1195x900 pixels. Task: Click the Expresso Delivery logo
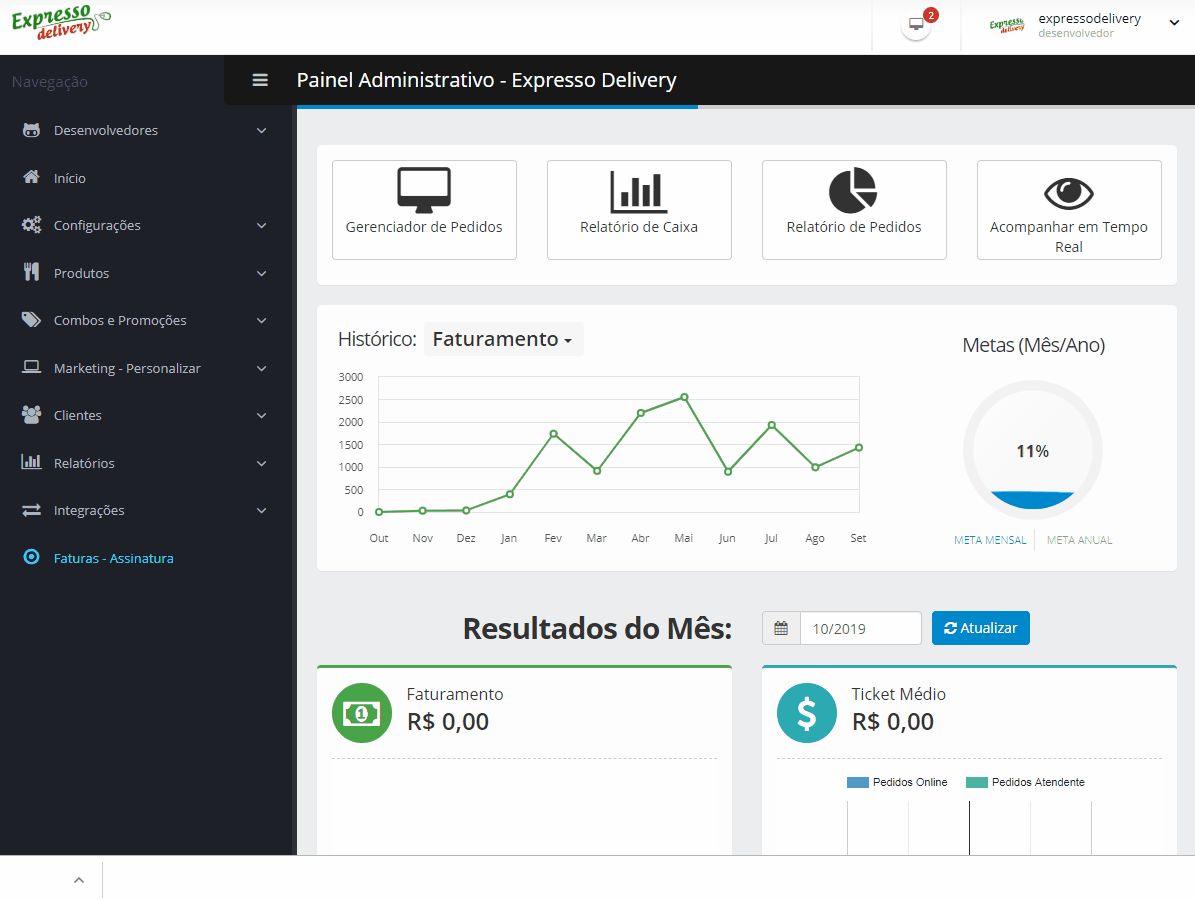[61, 23]
